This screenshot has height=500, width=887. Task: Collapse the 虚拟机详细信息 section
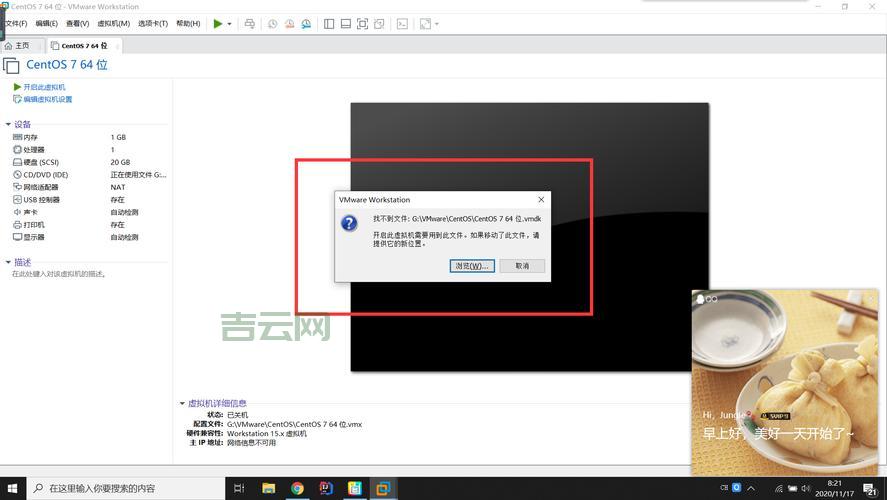pyautogui.click(x=182, y=404)
